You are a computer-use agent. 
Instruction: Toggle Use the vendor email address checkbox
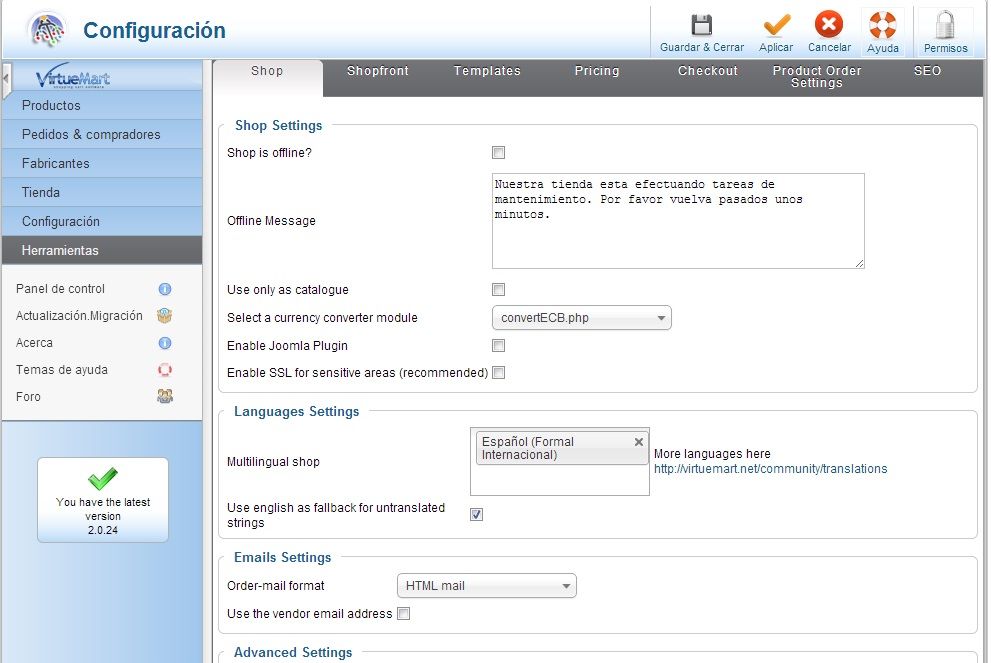pos(403,613)
